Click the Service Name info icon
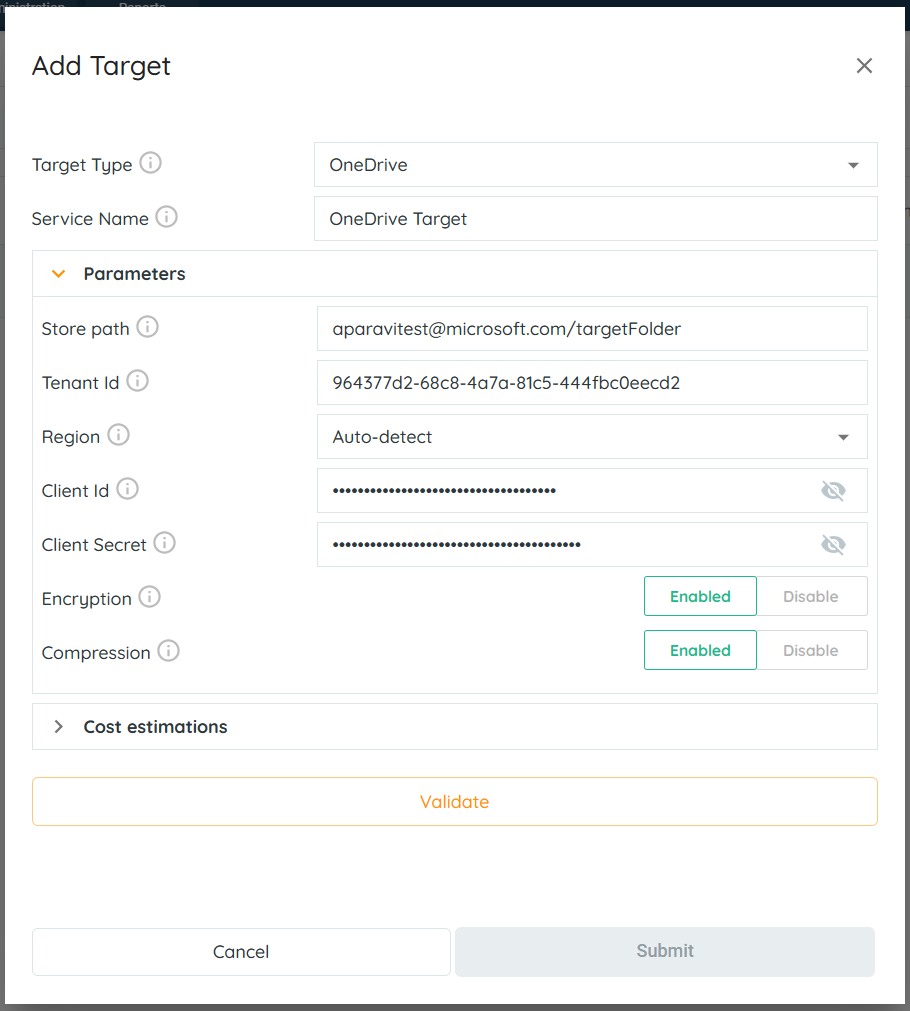Viewport: 910px width, 1011px height. pyautogui.click(x=166, y=217)
